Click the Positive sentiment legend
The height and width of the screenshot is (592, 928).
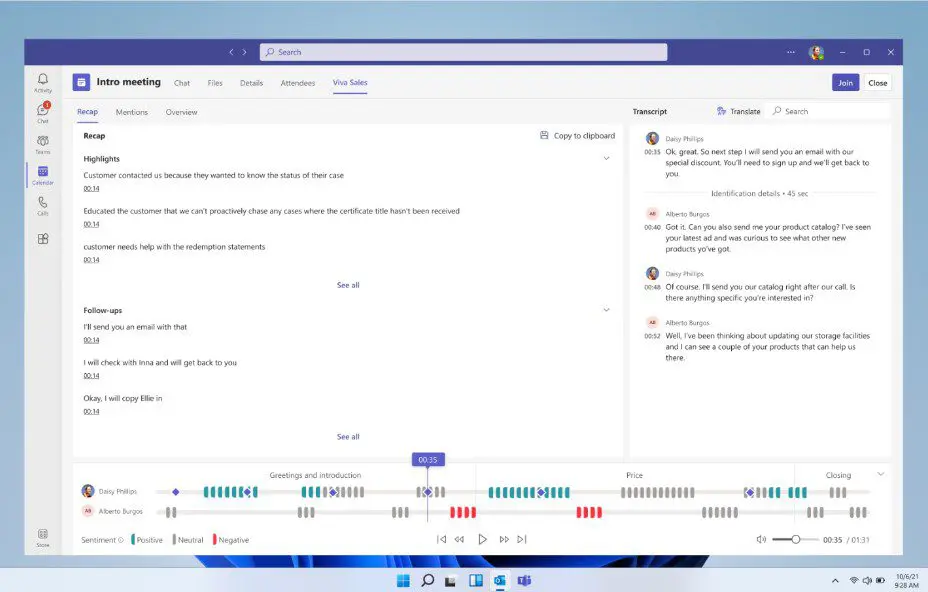(147, 540)
